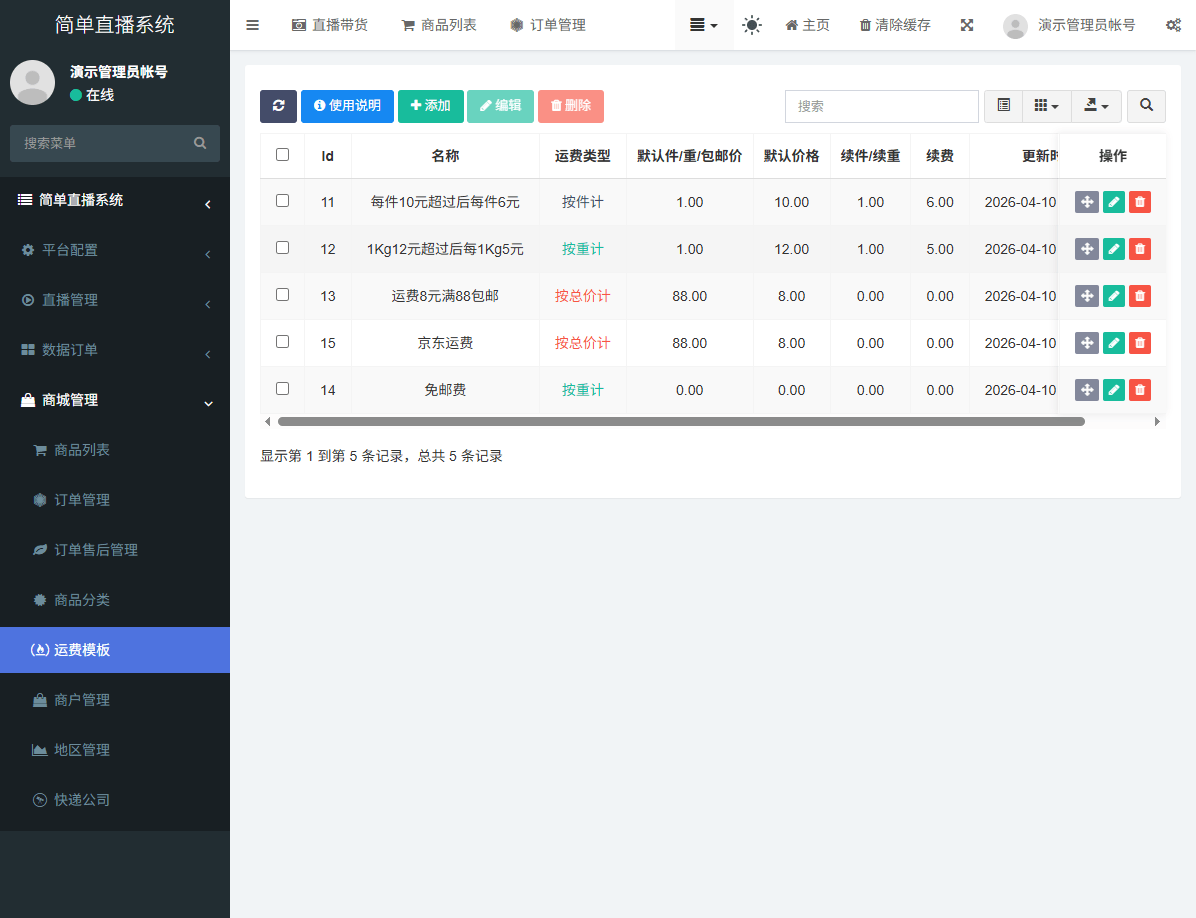Click the sidebar menu search magnifier
The image size is (1196, 918).
(x=200, y=143)
